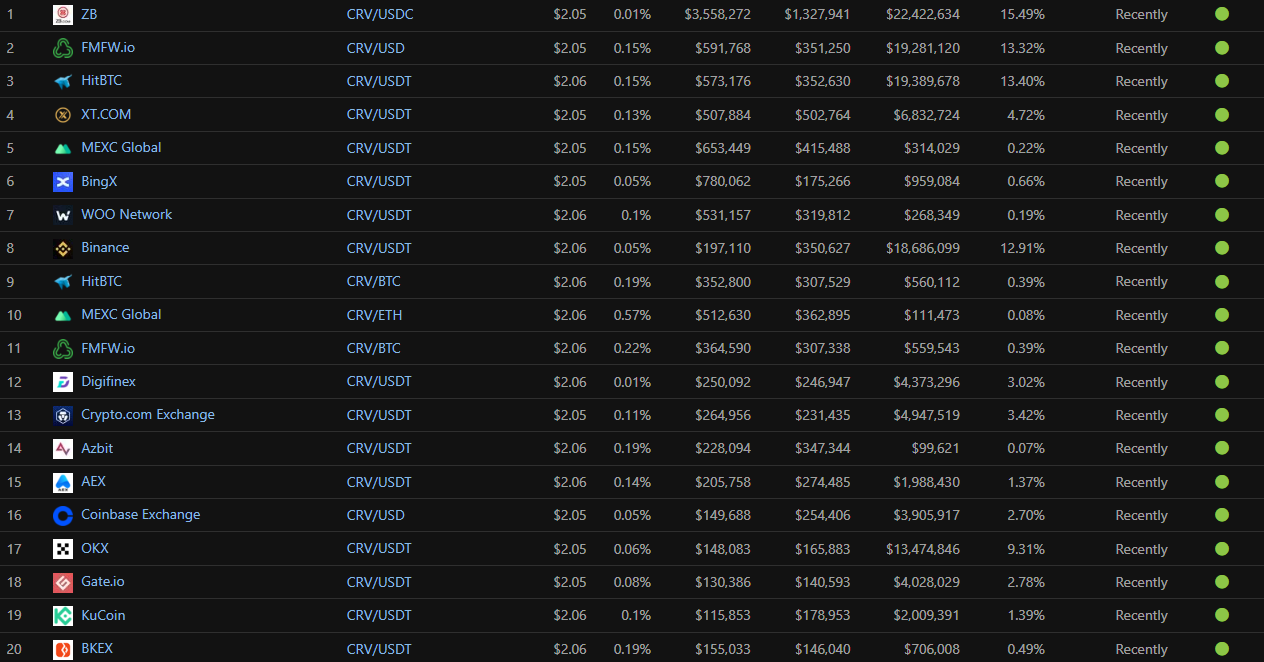The height and width of the screenshot is (662, 1264).
Task: Click the Binance logo icon
Action: (x=63, y=248)
